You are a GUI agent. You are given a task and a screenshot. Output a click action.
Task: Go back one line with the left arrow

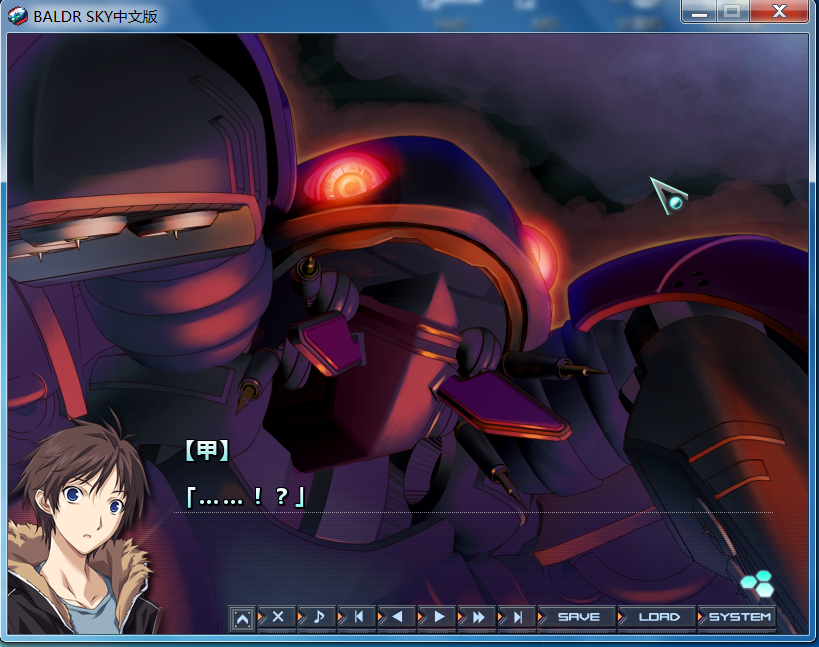coord(397,617)
